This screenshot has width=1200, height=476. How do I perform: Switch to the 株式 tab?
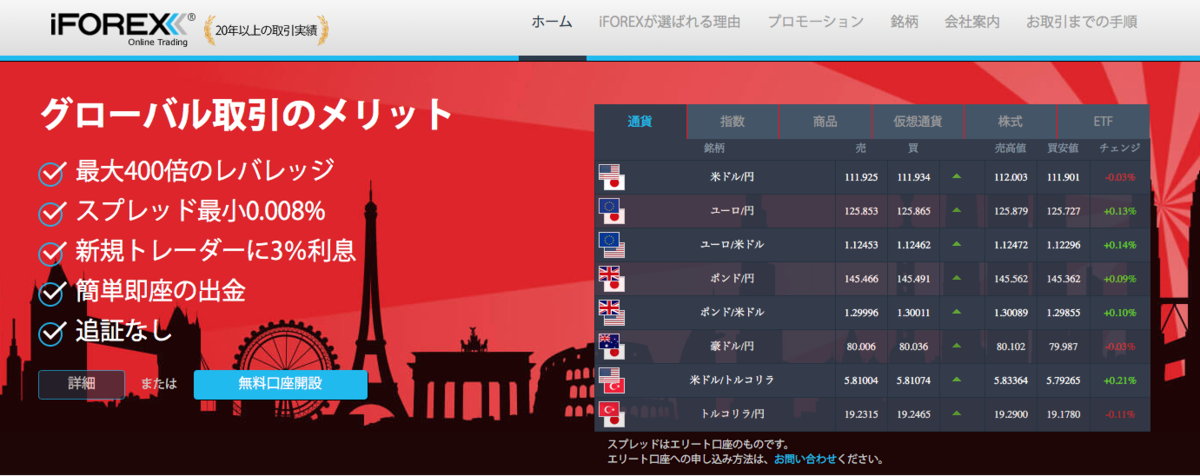tap(1010, 121)
